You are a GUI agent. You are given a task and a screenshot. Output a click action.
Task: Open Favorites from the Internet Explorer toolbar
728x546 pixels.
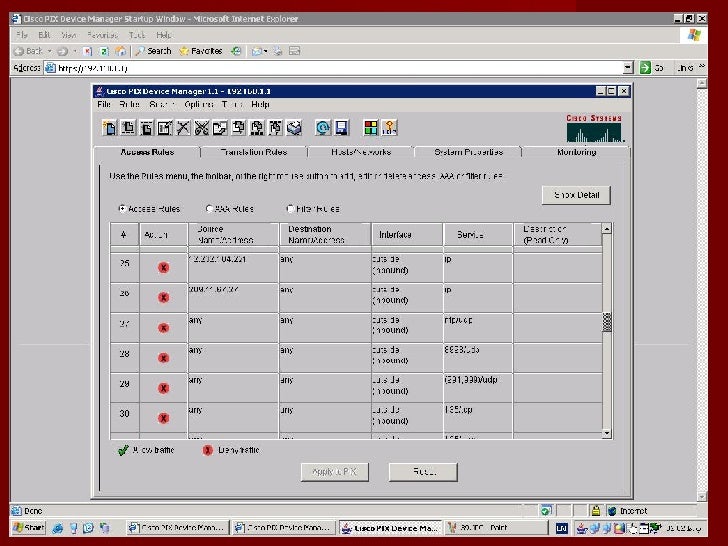(x=201, y=51)
